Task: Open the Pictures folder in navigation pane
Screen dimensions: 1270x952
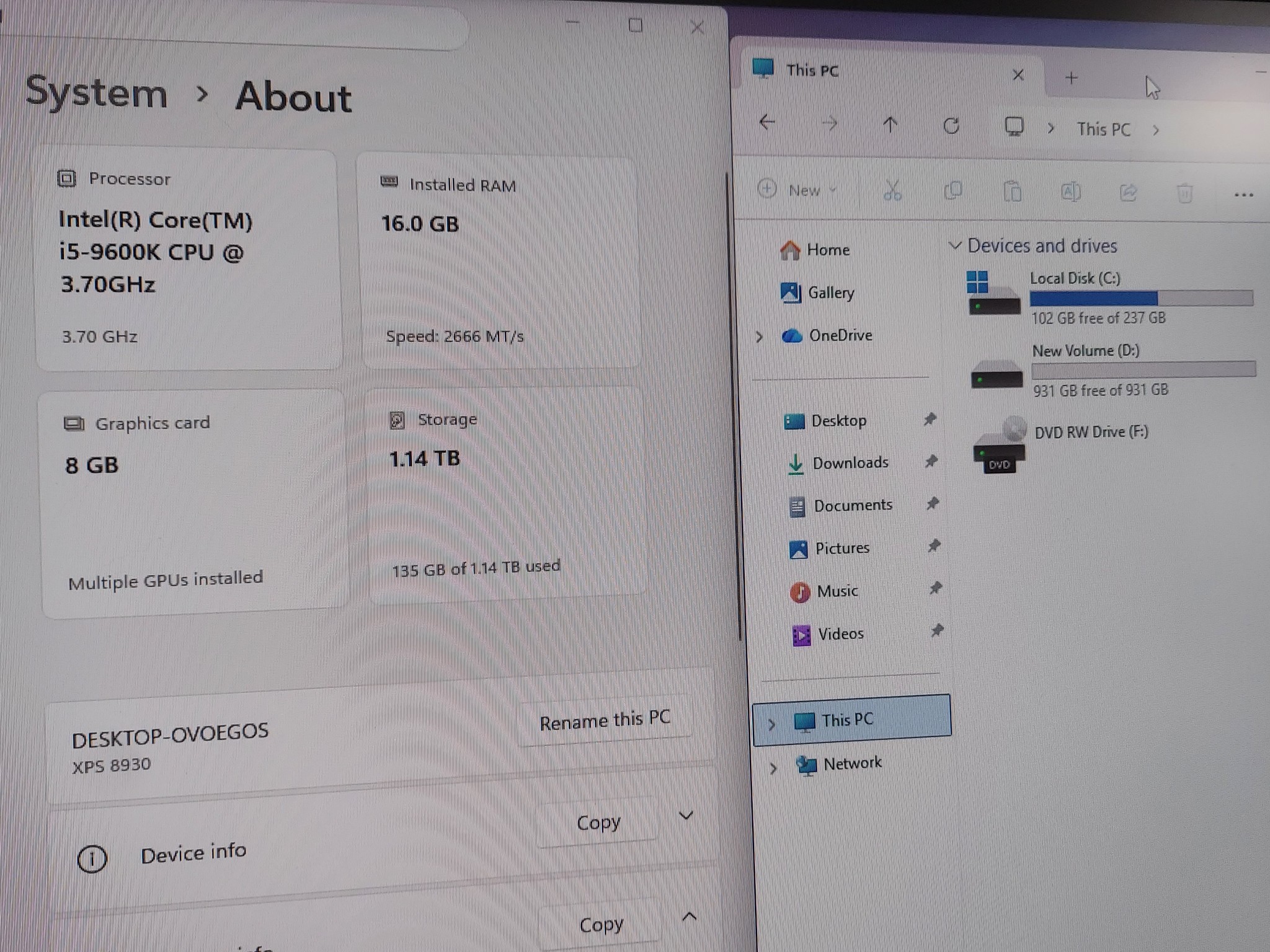Action: click(x=829, y=549)
